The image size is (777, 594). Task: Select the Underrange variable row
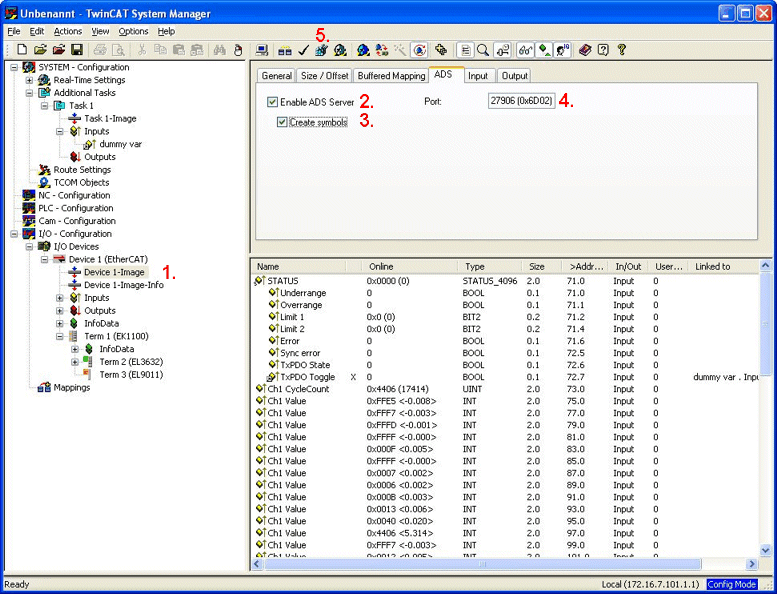tap(505, 293)
